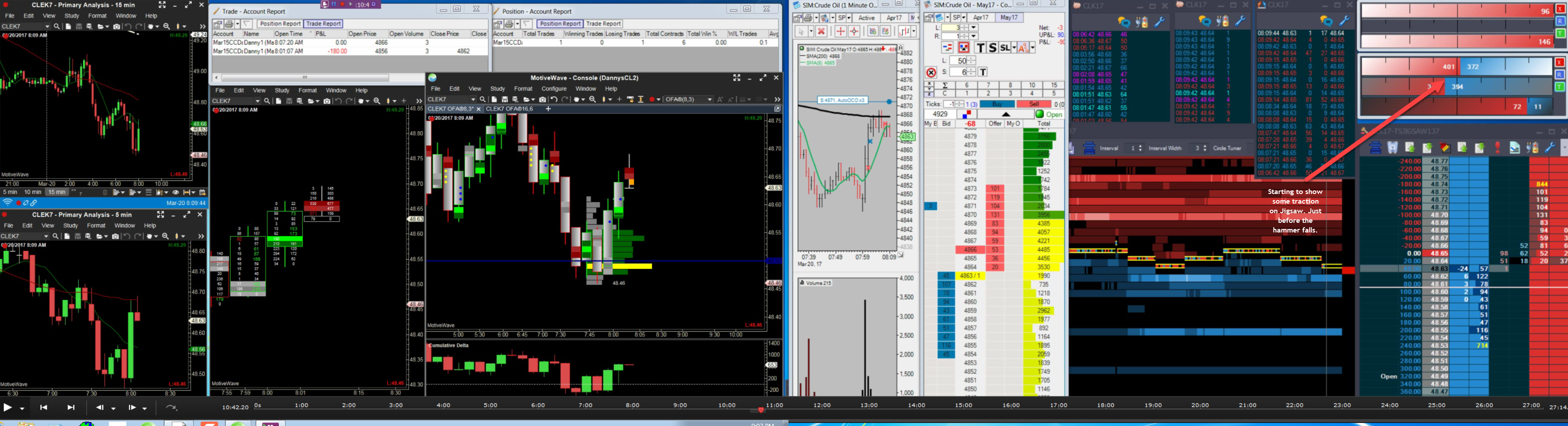This screenshot has height=426, width=1568.
Task: Toggle the large S button in DOM toolbar
Action: [992, 48]
